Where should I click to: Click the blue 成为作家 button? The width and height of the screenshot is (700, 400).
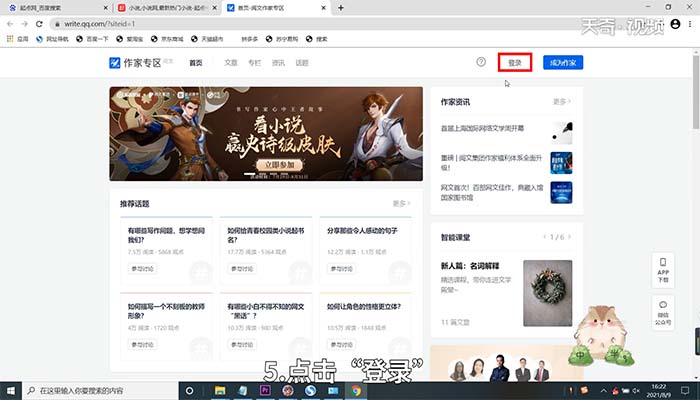click(x=563, y=63)
